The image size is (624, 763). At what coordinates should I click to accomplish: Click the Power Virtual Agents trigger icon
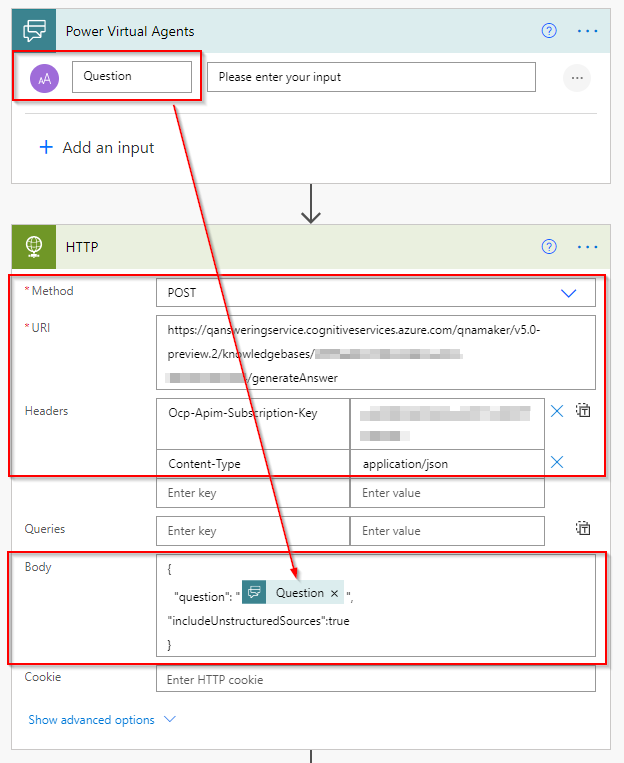pos(35,30)
